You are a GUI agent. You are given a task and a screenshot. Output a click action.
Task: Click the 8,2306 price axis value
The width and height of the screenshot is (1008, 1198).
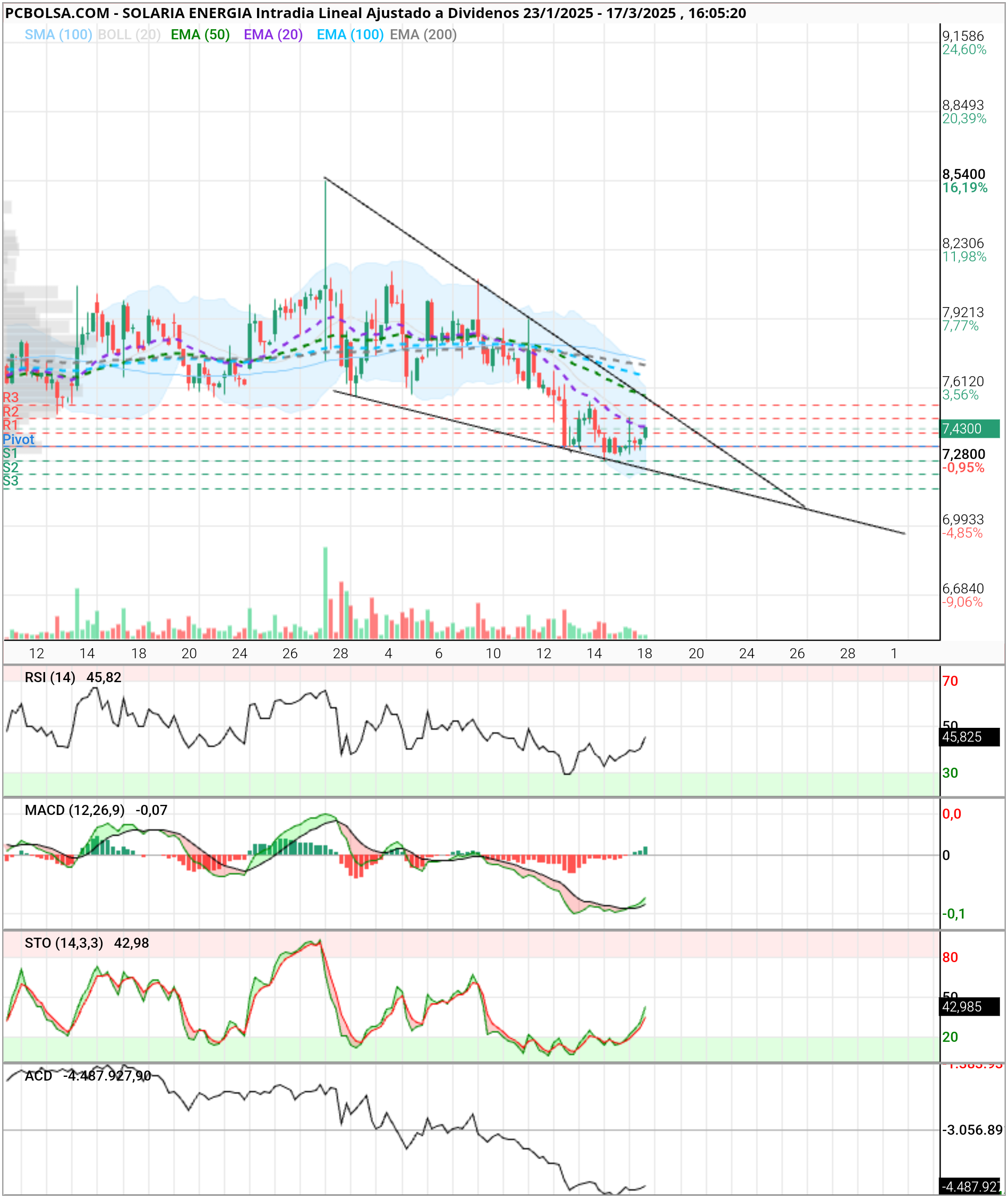pos(963,243)
